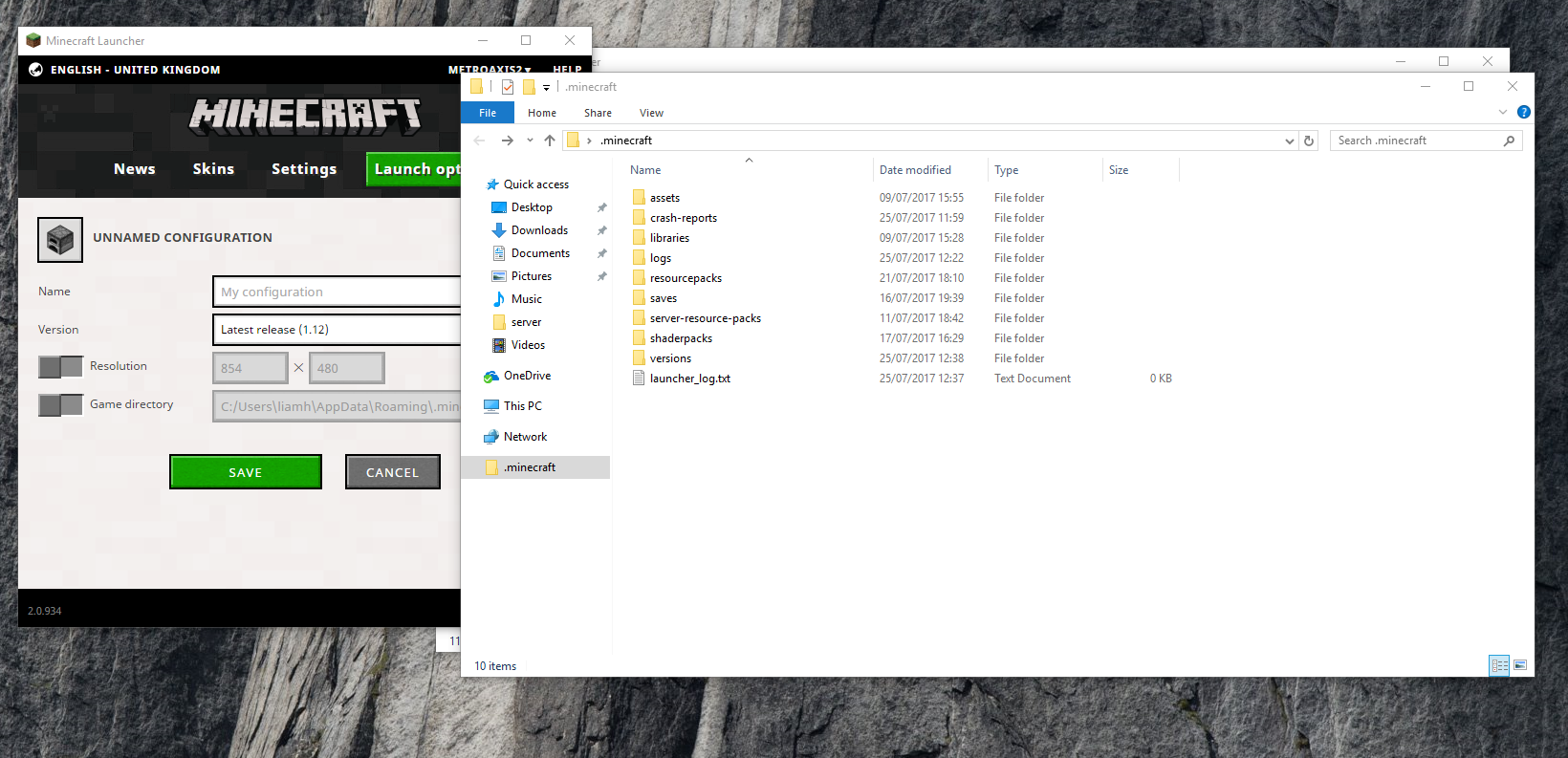Click the furnace icon of the unnamed configuration
Image resolution: width=1568 pixels, height=758 pixels.
click(60, 239)
